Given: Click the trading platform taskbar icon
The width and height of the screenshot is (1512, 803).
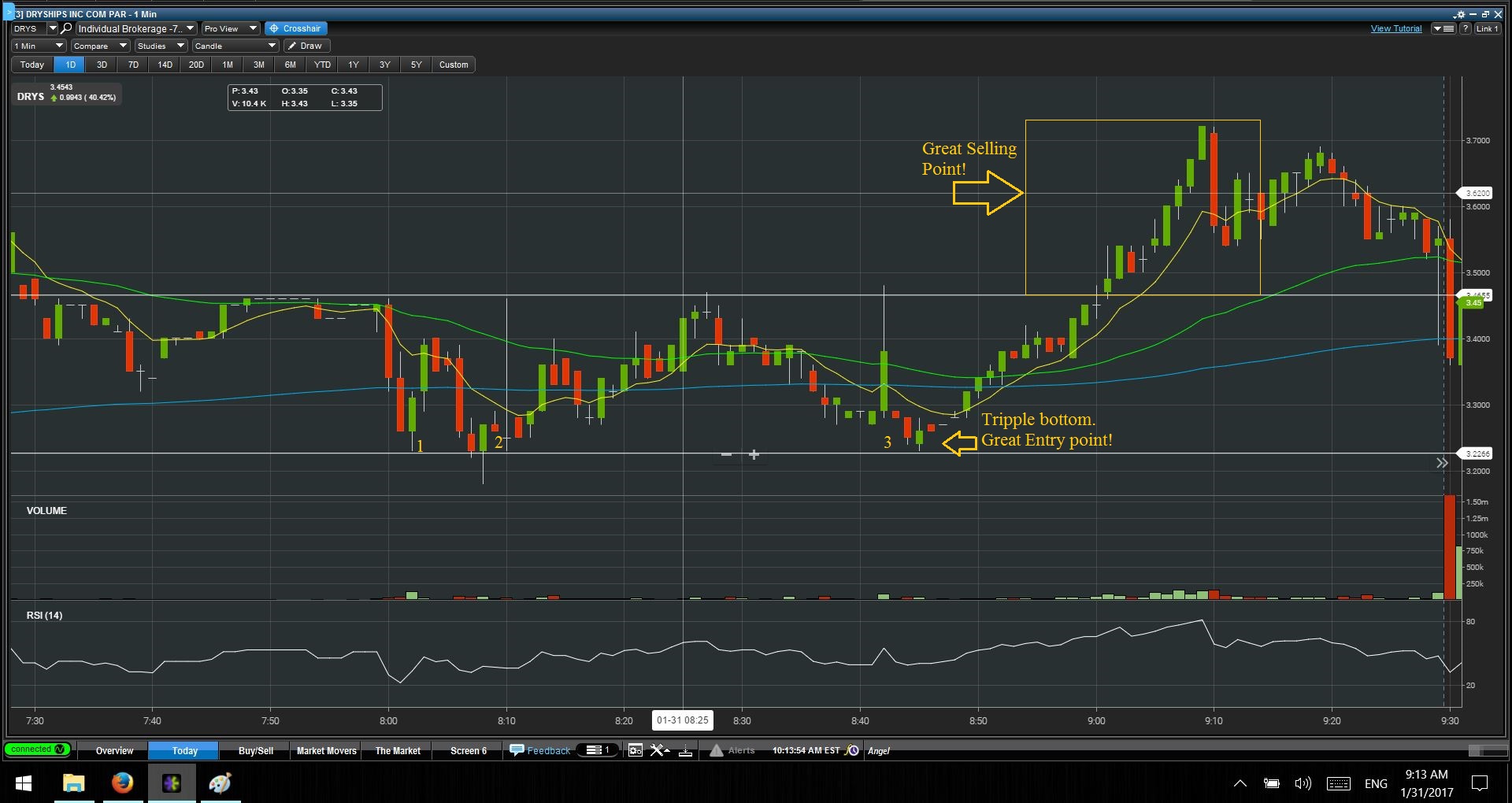Looking at the screenshot, I should [x=172, y=783].
